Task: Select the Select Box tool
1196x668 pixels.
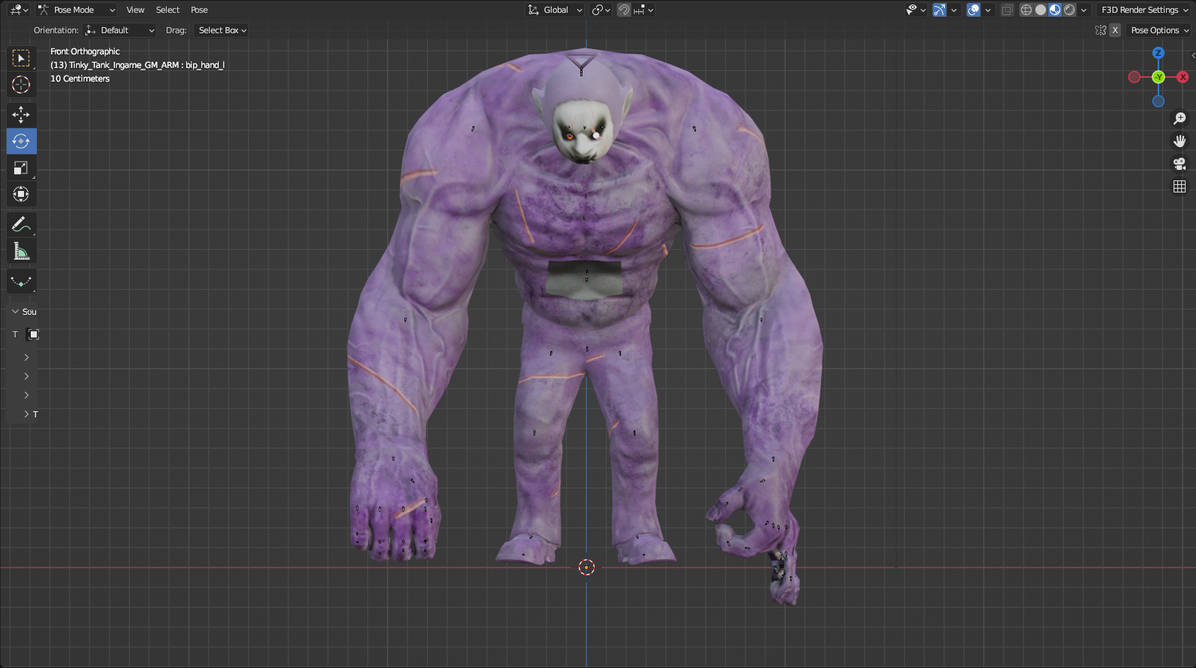Action: (x=21, y=58)
